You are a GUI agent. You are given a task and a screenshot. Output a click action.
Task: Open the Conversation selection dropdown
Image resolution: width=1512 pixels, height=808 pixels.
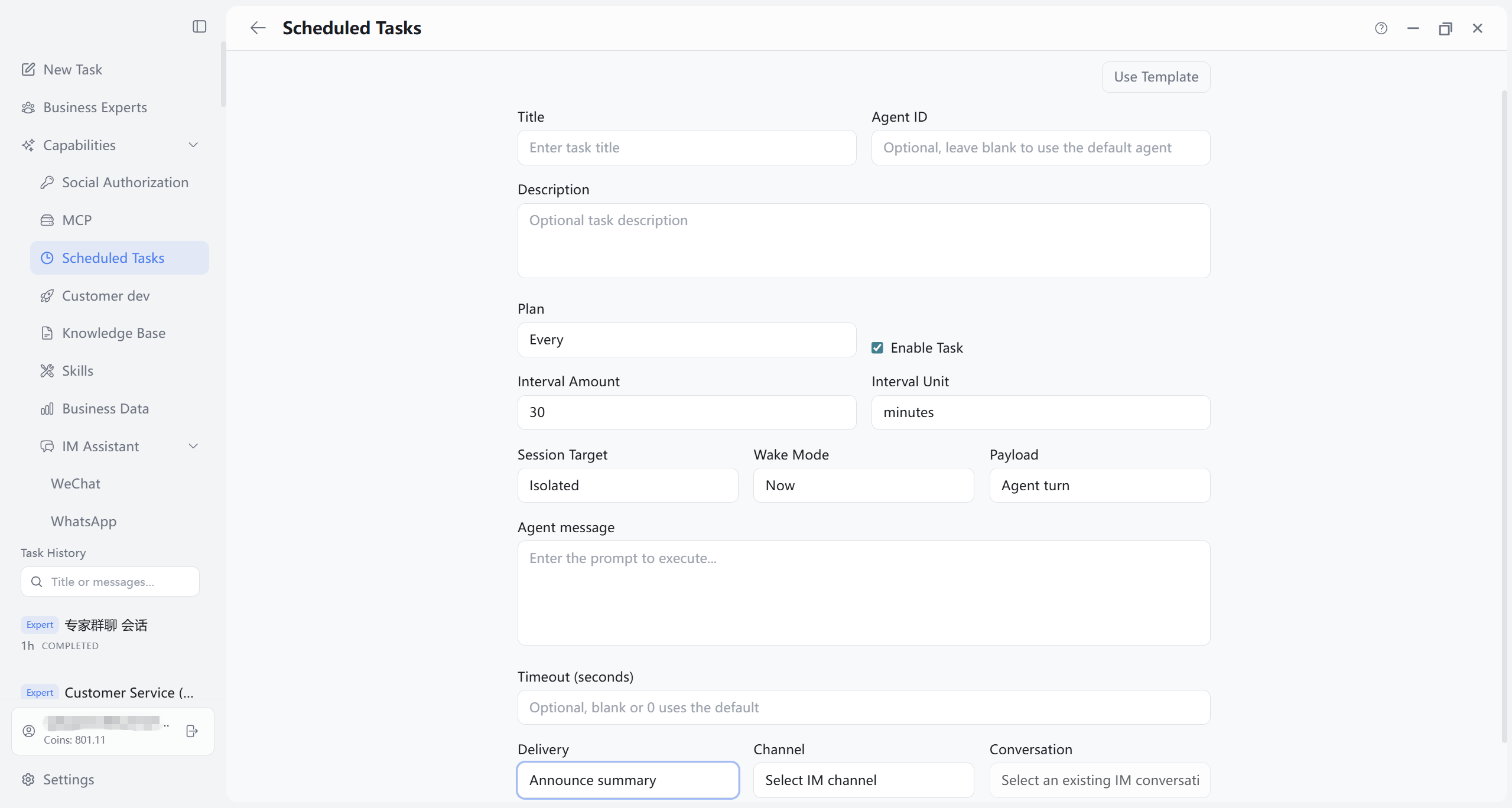click(x=1100, y=780)
